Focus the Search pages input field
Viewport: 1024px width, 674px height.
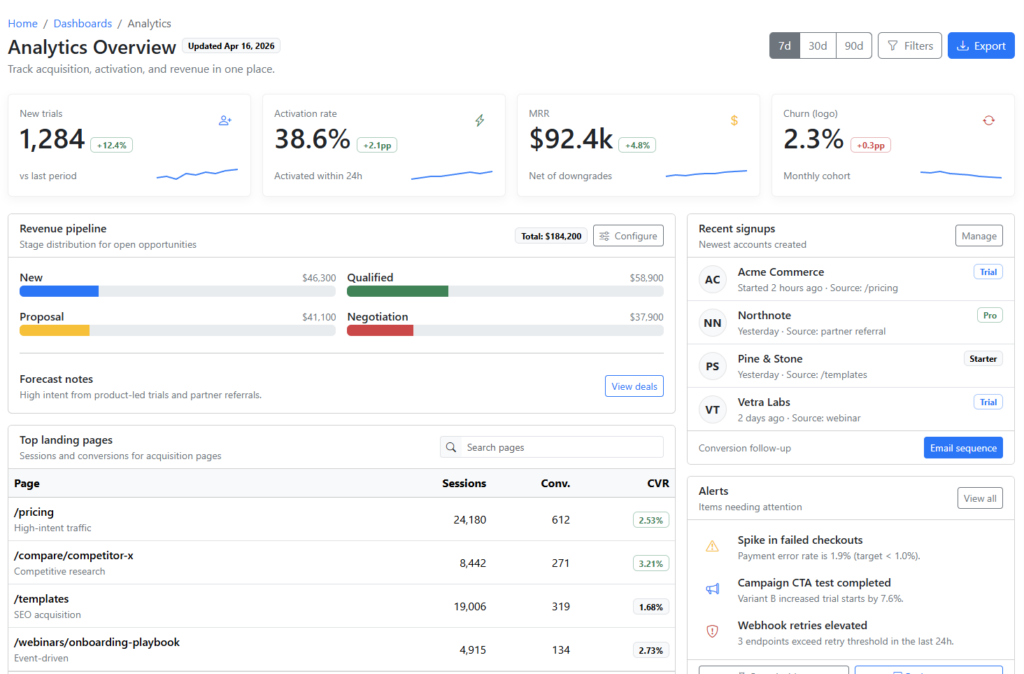[x=562, y=447]
